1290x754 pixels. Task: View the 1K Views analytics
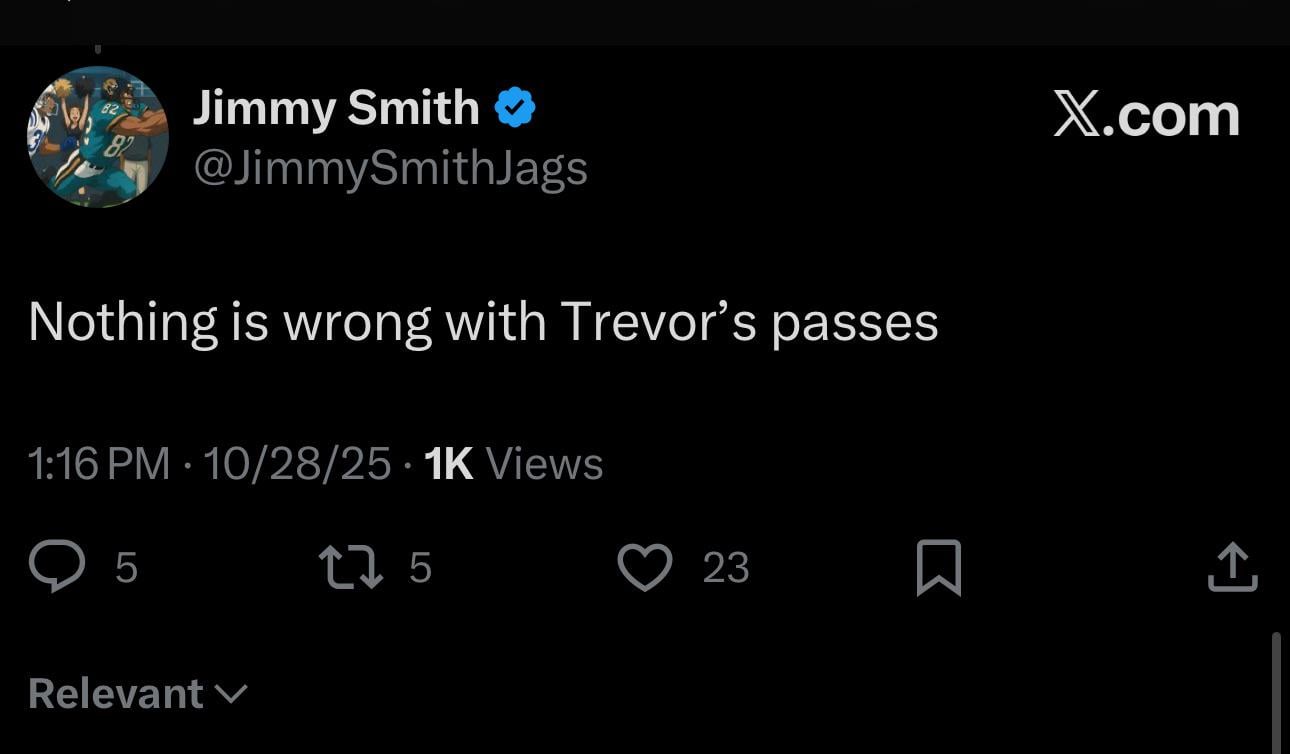pyautogui.click(x=514, y=464)
